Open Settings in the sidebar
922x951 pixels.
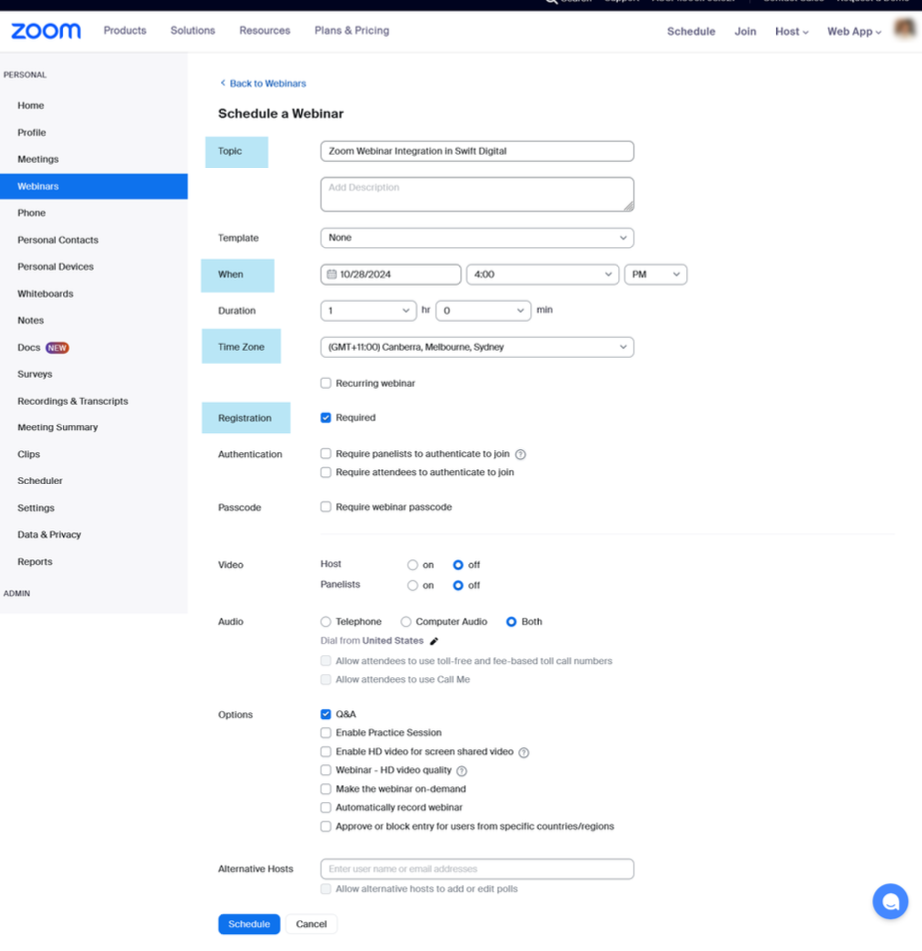[x=36, y=508]
